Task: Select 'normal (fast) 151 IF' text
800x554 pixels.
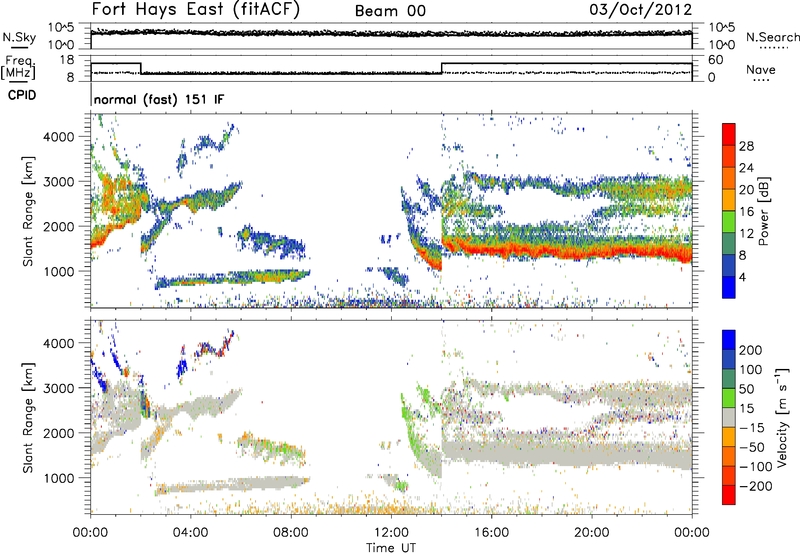Action: click(x=159, y=99)
